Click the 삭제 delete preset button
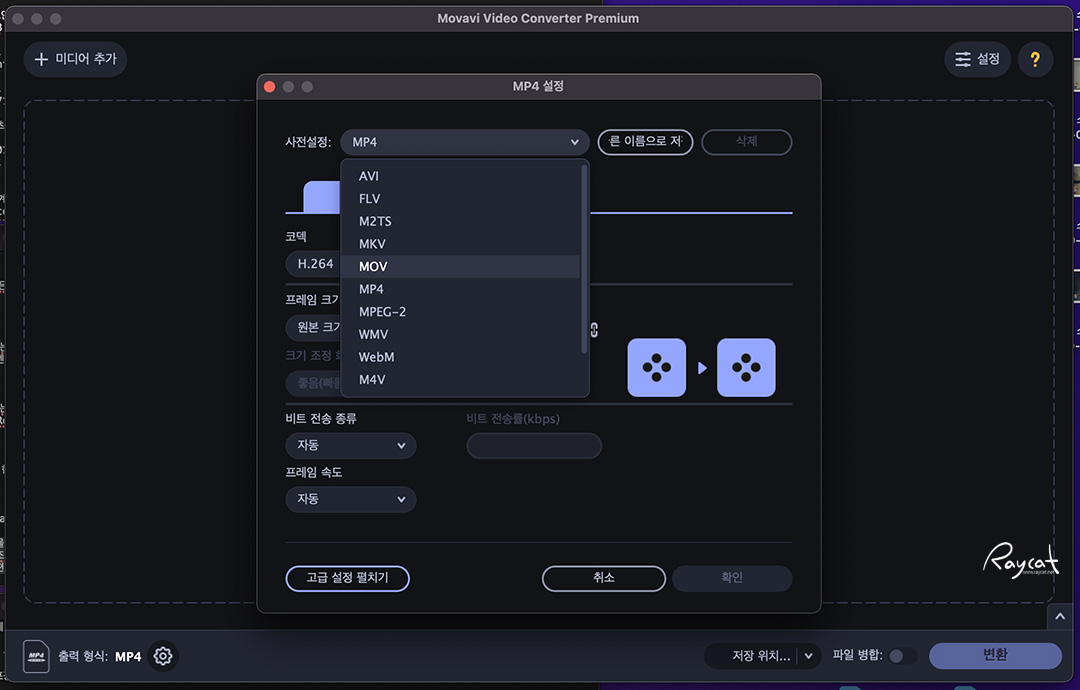1080x690 pixels. [x=747, y=142]
